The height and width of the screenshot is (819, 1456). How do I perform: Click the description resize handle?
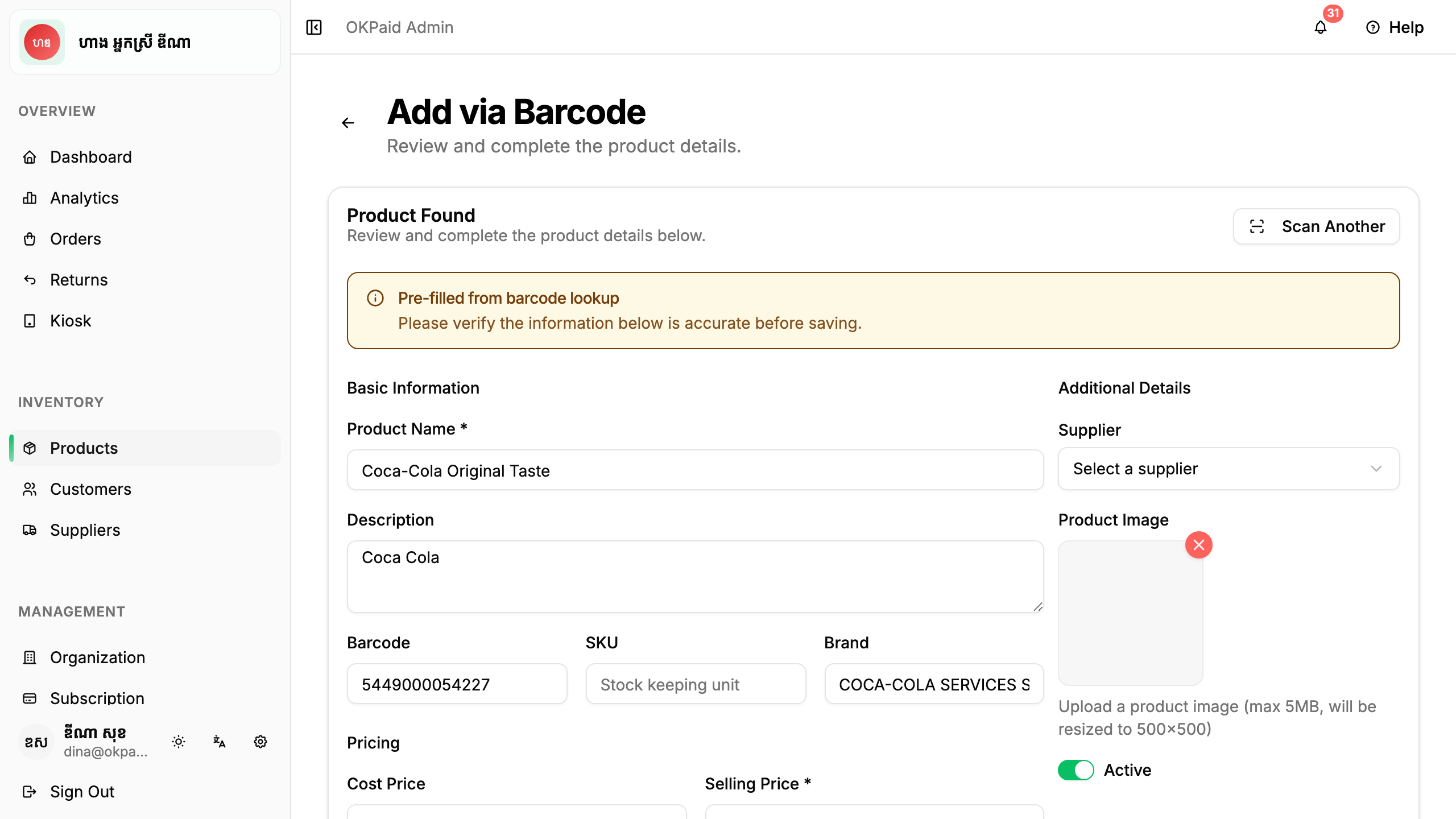click(x=1037, y=606)
